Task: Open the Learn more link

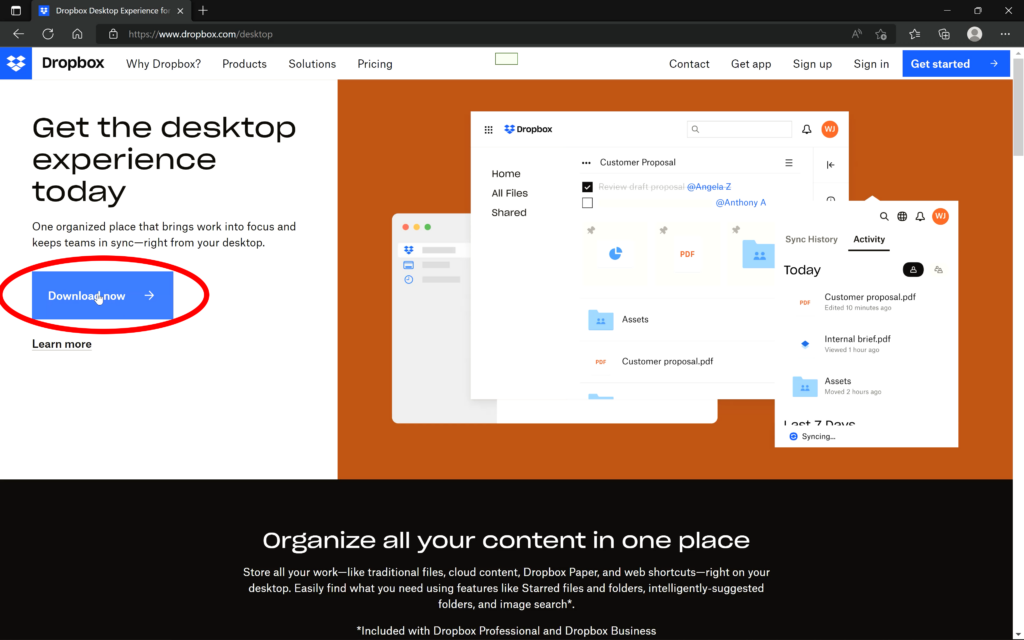Action: click(61, 344)
